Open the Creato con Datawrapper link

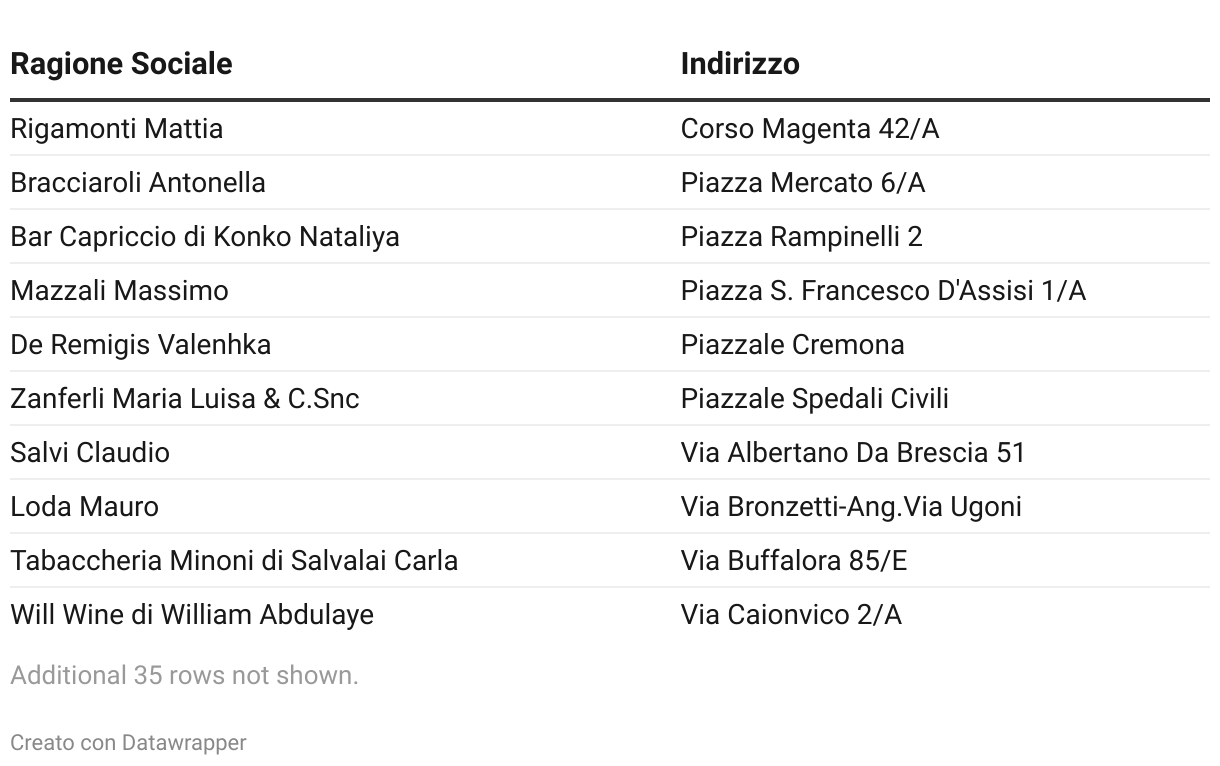pyautogui.click(x=128, y=743)
